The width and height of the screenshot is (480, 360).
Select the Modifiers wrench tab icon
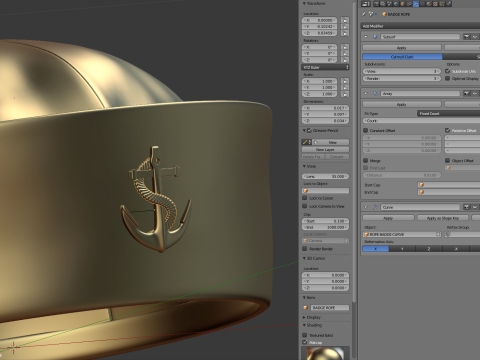tap(416, 4)
